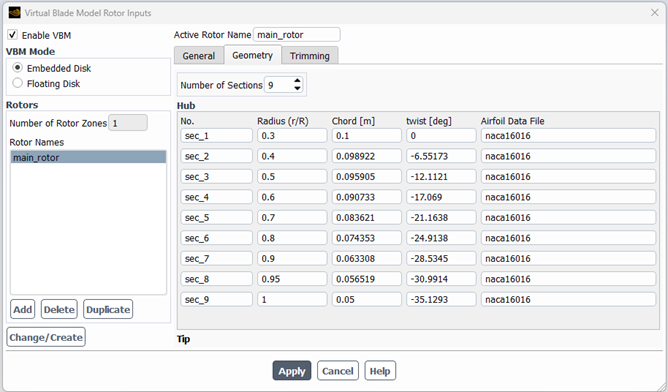Click the sec_3 section name field
This screenshot has width=668, height=392.
pos(216,176)
